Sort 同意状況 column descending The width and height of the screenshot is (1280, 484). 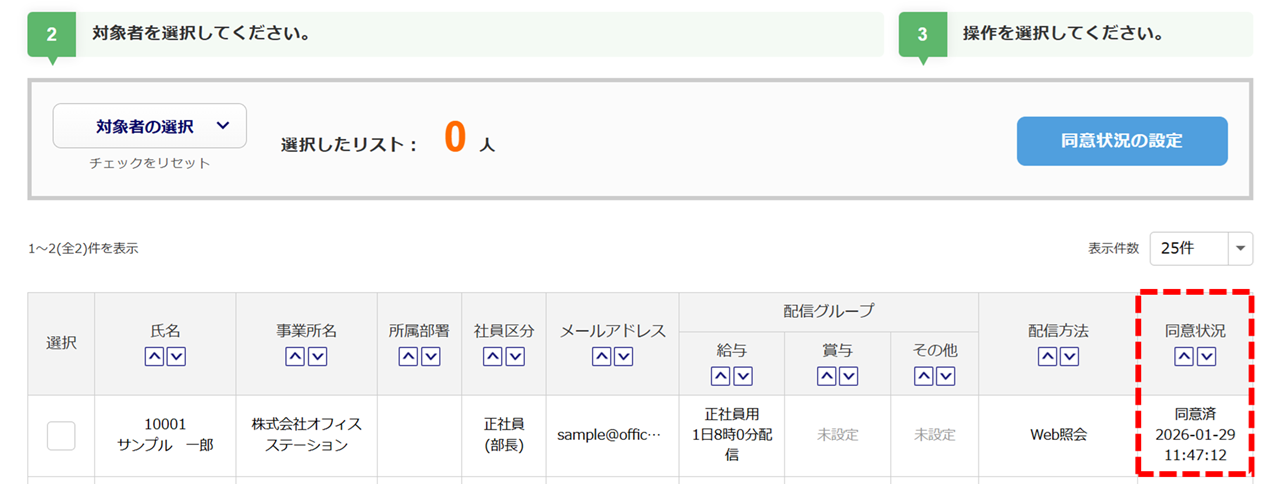coord(1206,357)
